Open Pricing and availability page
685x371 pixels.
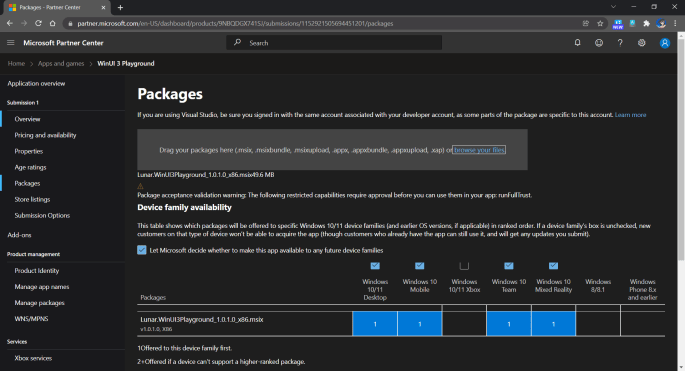point(45,135)
